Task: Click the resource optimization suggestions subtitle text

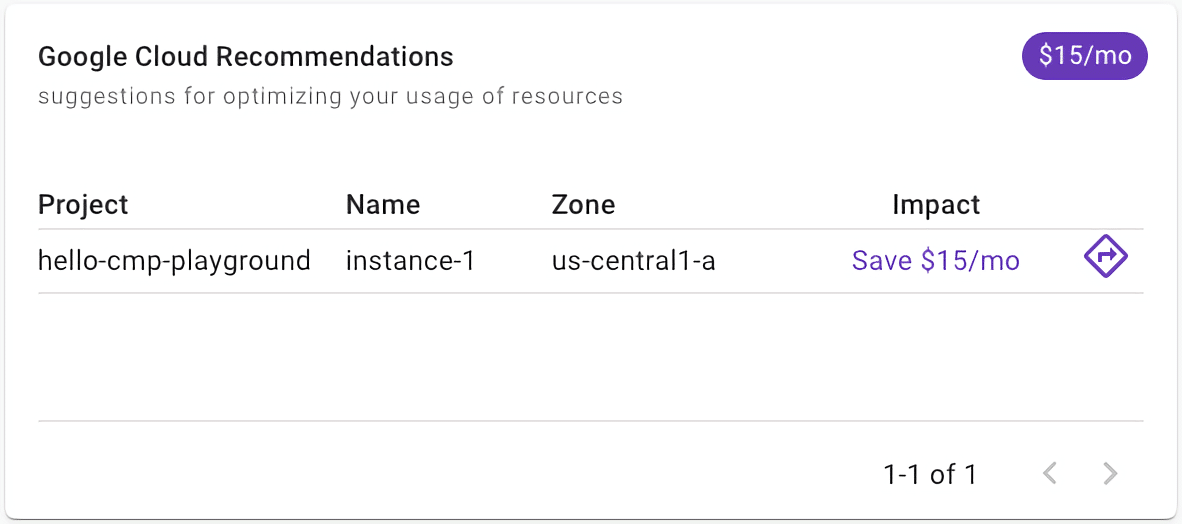Action: [330, 97]
